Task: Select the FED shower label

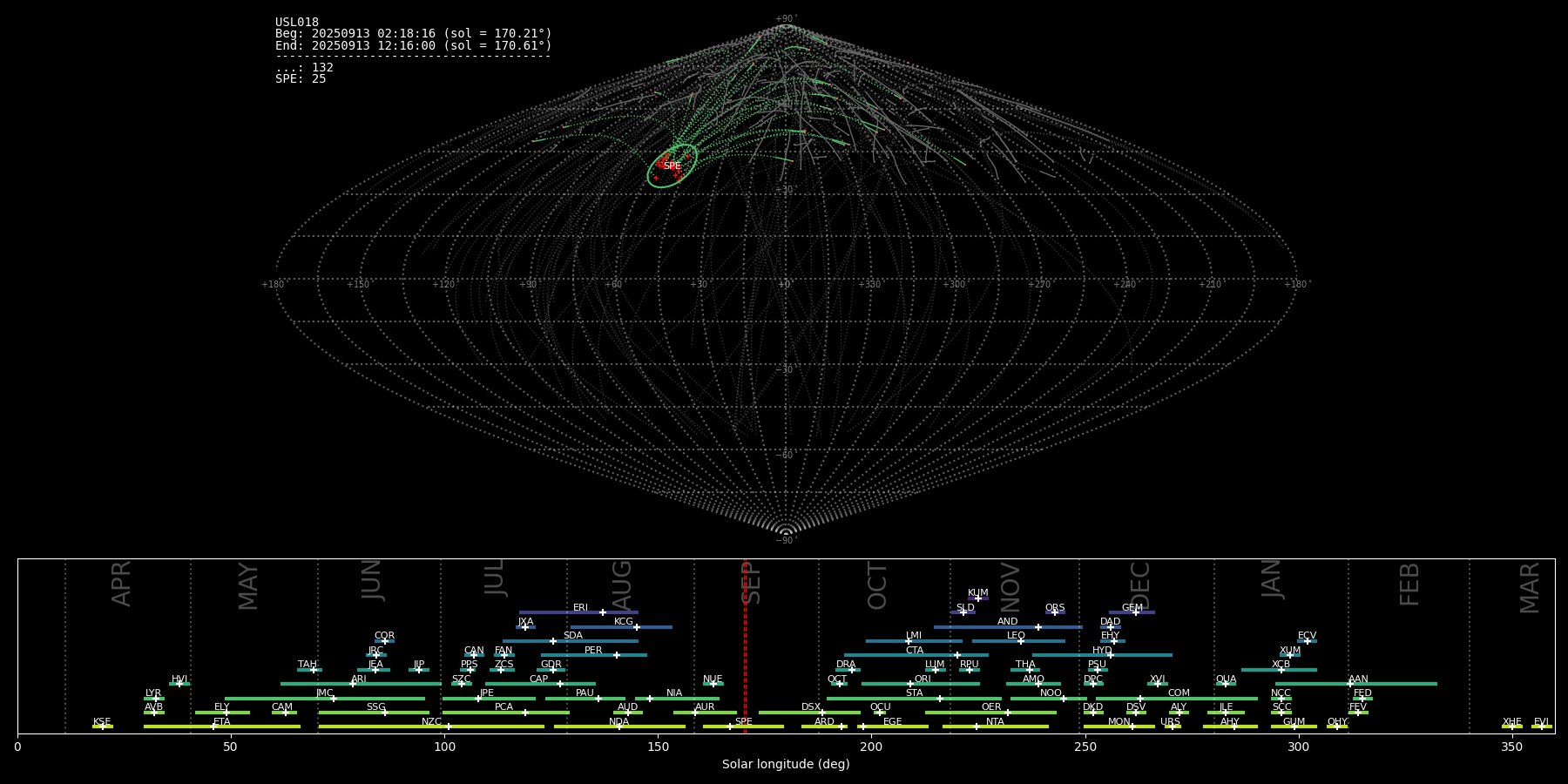Action: [1362, 693]
